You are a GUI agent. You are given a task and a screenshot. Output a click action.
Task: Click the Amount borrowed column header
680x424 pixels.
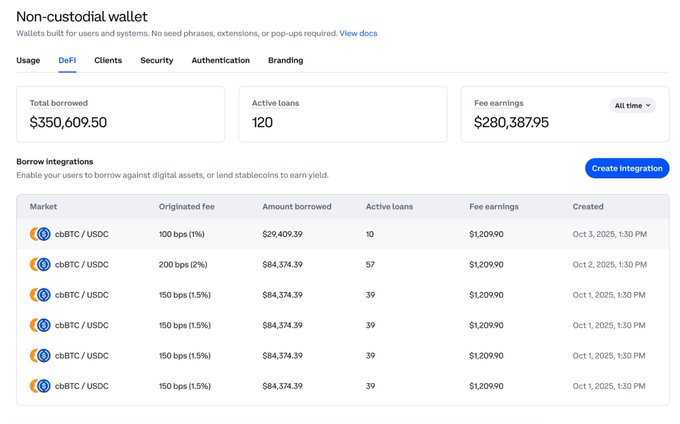tap(297, 207)
